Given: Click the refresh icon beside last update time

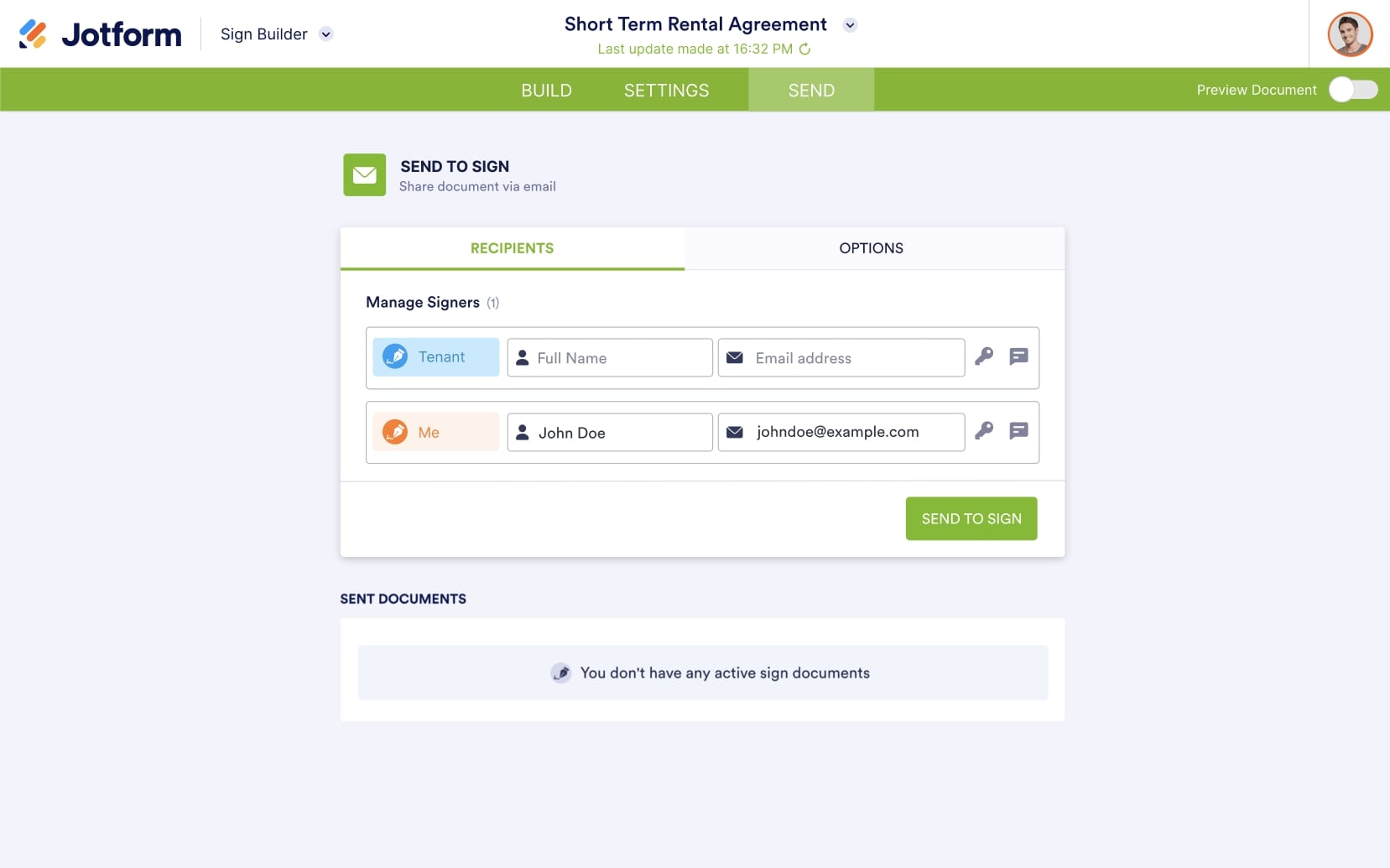Looking at the screenshot, I should pyautogui.click(x=806, y=49).
